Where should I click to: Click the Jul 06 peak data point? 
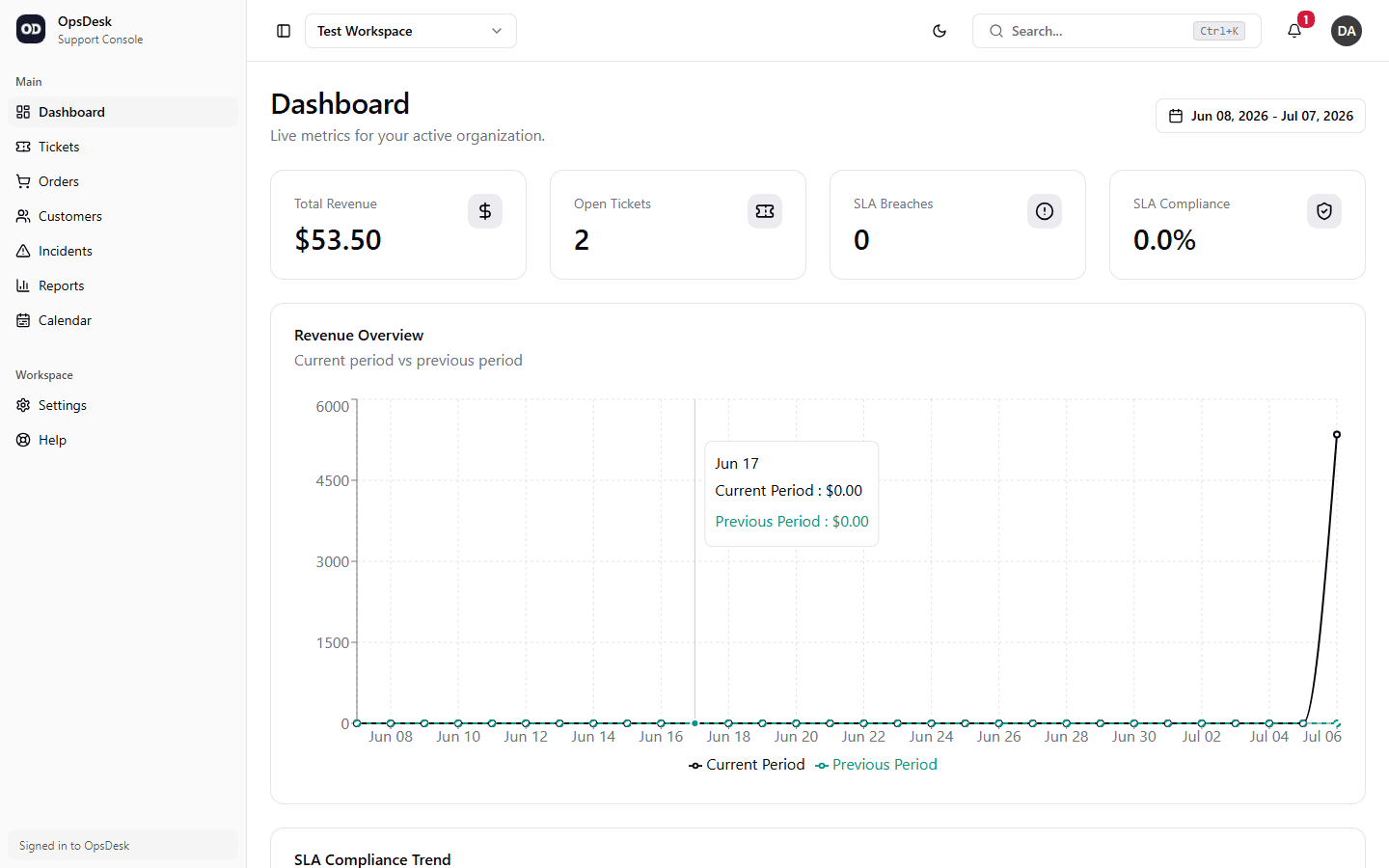[x=1337, y=435]
